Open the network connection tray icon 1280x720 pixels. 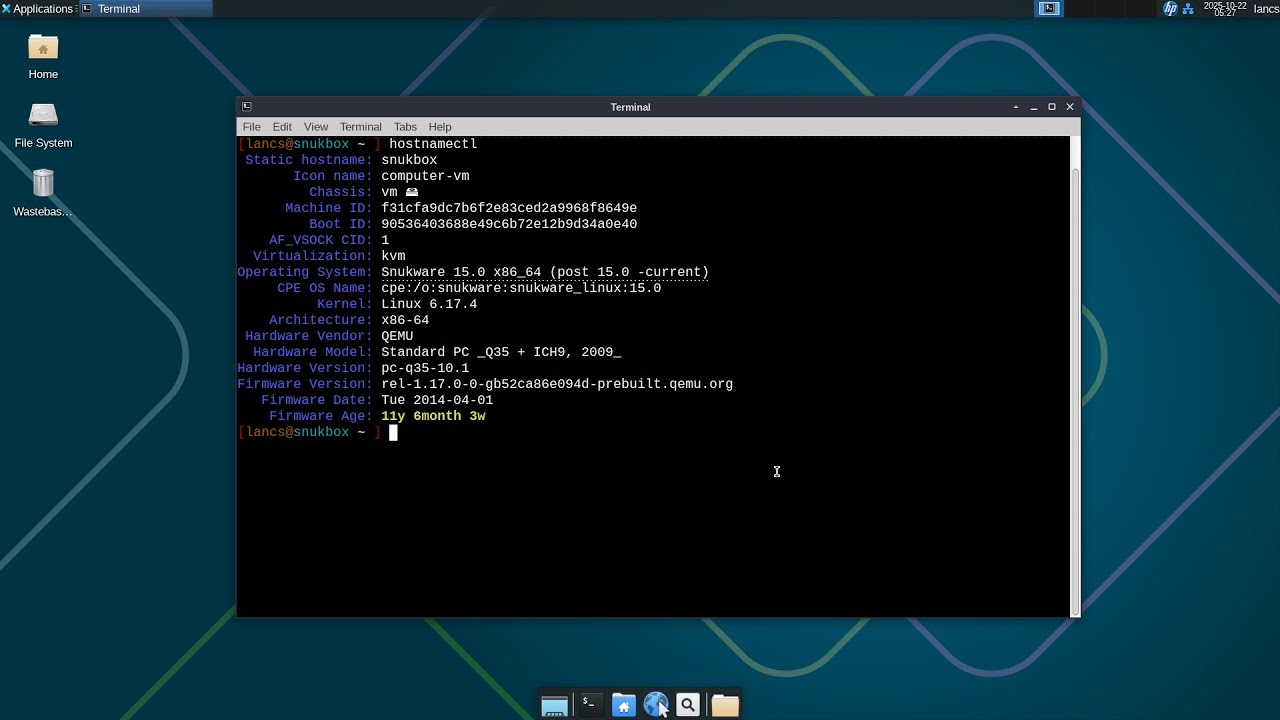pyautogui.click(x=1188, y=9)
